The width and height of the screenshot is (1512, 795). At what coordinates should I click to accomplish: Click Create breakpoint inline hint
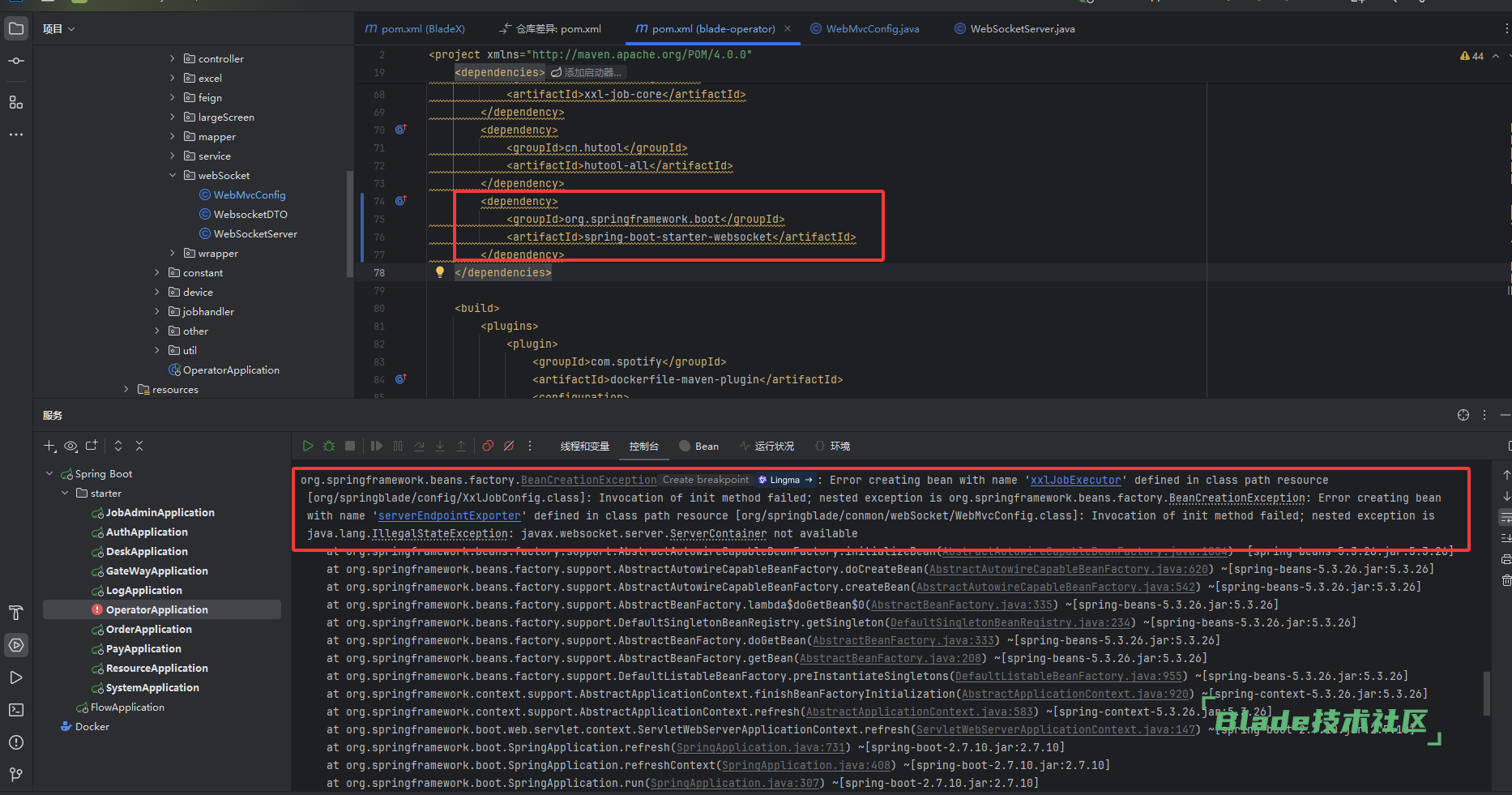pos(706,480)
